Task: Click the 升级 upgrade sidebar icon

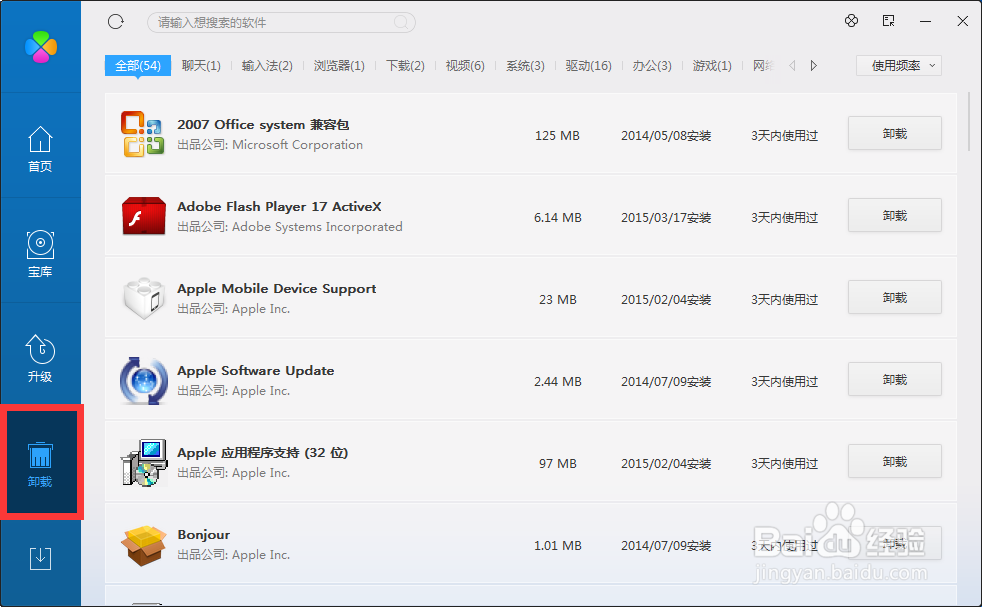Action: 40,356
